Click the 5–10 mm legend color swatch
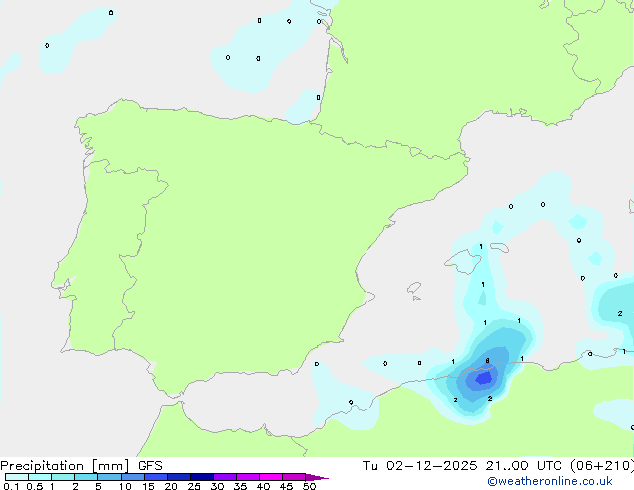The width and height of the screenshot is (634, 490). tap(109, 477)
